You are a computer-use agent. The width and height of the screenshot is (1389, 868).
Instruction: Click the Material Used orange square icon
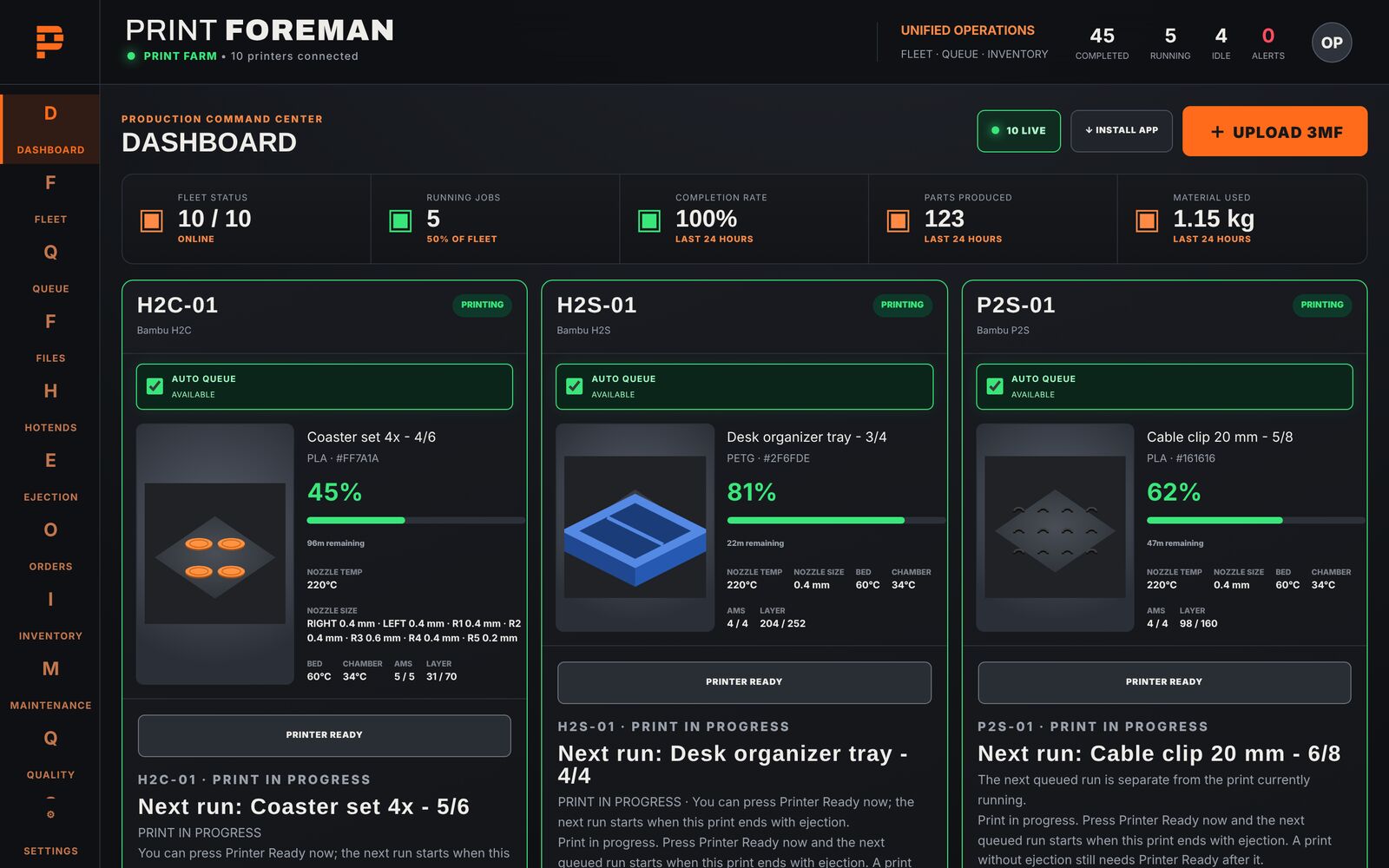1147,220
